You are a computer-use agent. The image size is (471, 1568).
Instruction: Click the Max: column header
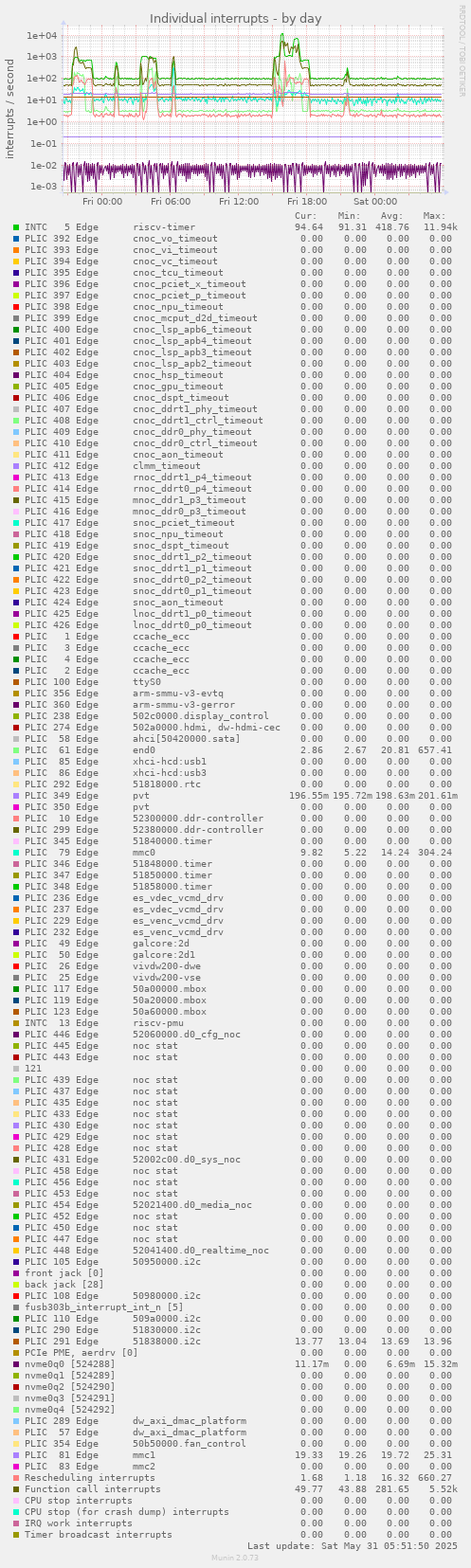click(x=435, y=216)
